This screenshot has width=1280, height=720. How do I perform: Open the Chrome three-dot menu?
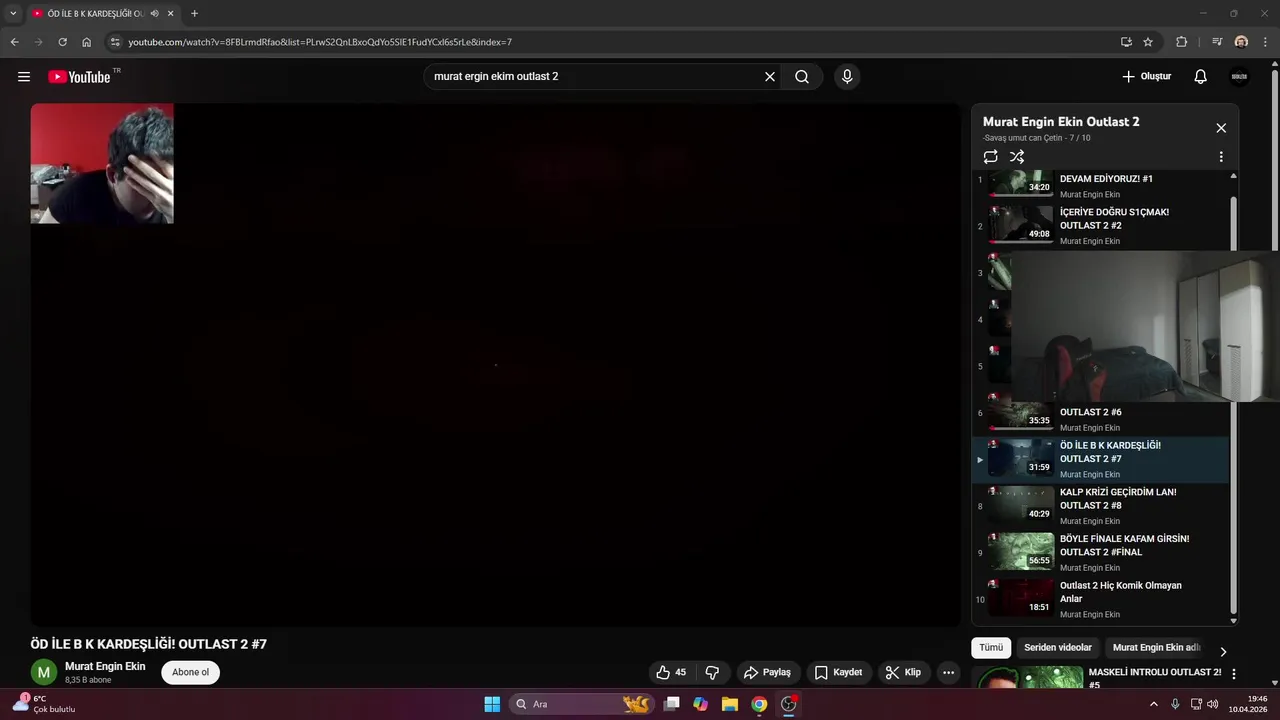pyautogui.click(x=1266, y=42)
